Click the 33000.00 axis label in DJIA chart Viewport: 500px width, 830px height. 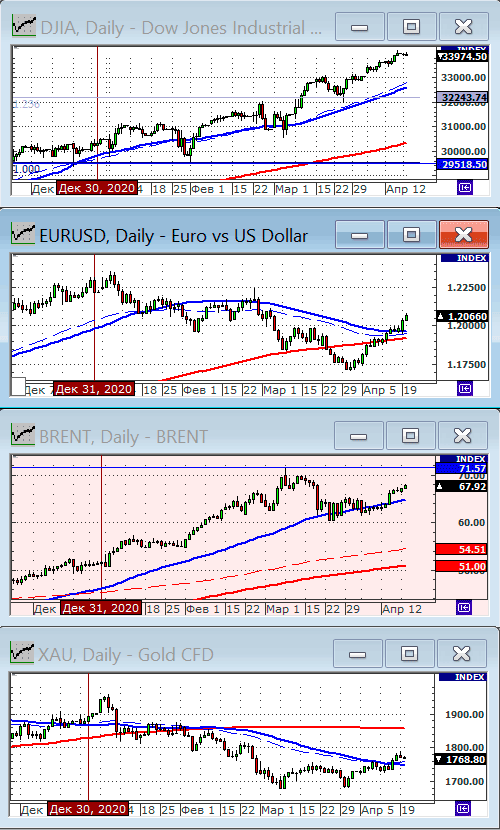coord(465,77)
